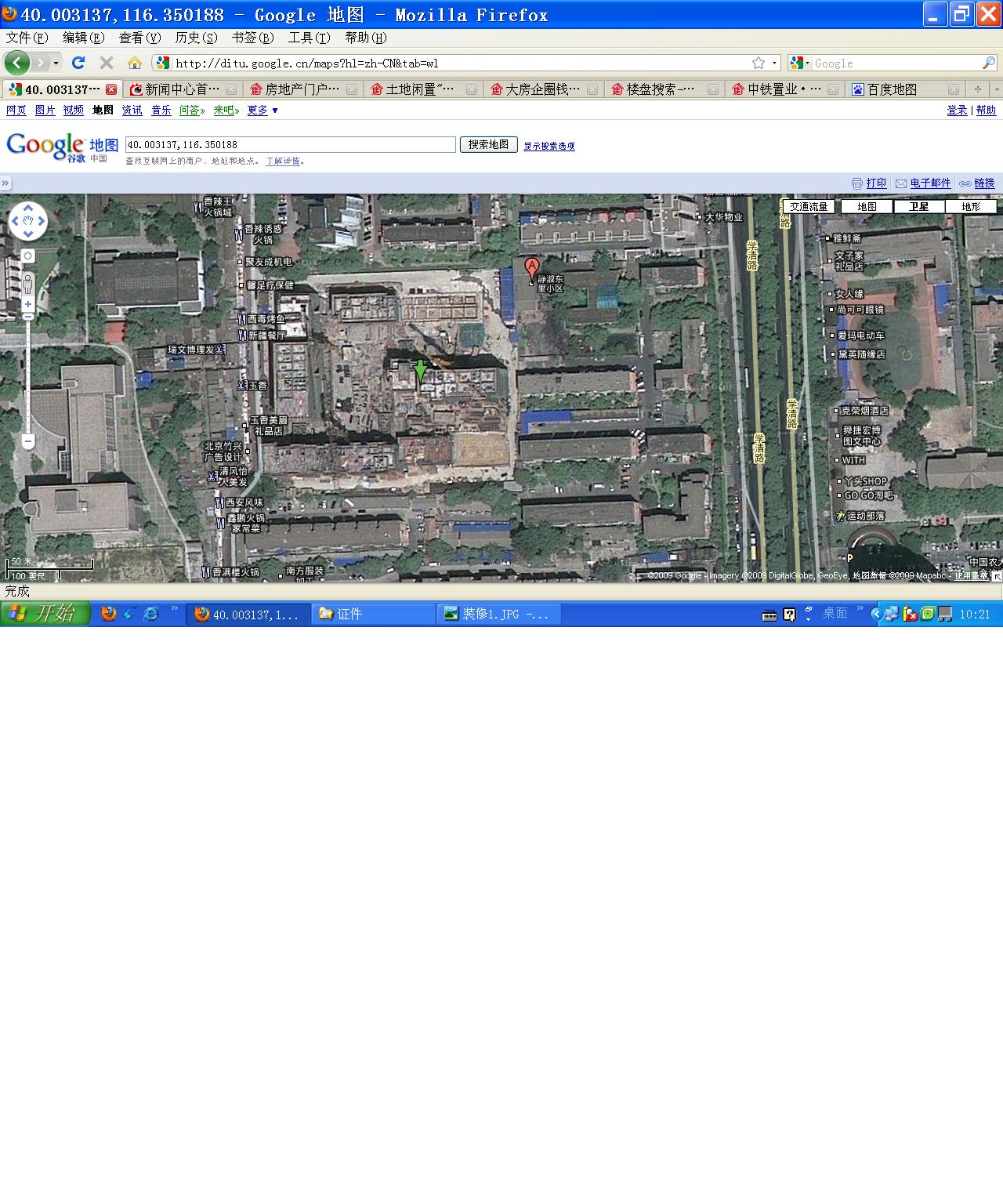1003x1204 pixels.
Task: Select the Street View pegman icon
Action: (x=28, y=283)
